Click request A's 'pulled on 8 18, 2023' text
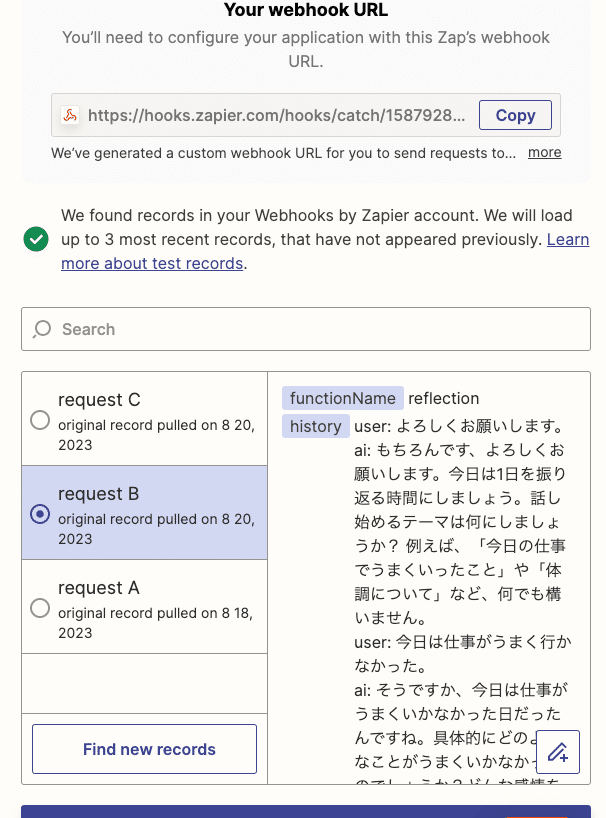 pos(156,622)
